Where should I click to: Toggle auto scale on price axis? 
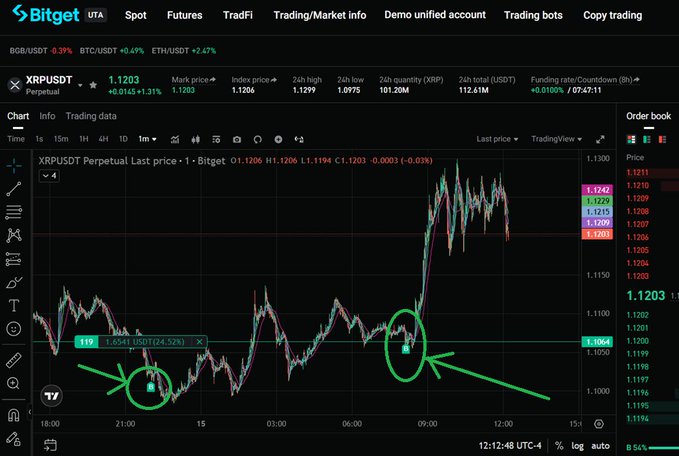[600, 446]
